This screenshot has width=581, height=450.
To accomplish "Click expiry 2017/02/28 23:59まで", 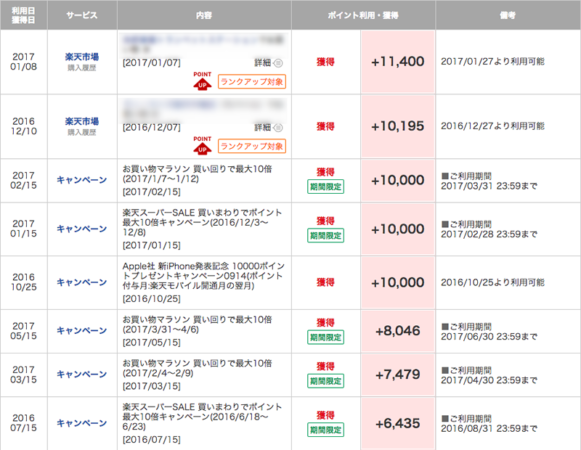I will [x=489, y=234].
